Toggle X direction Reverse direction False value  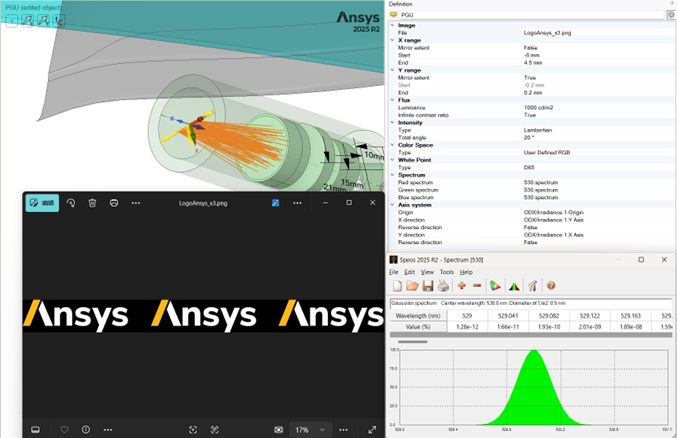click(x=530, y=227)
